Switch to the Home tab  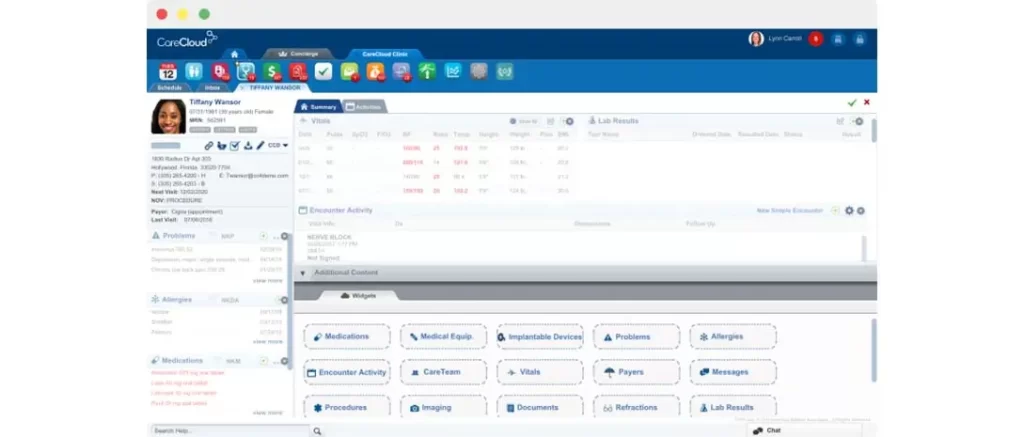[234, 54]
